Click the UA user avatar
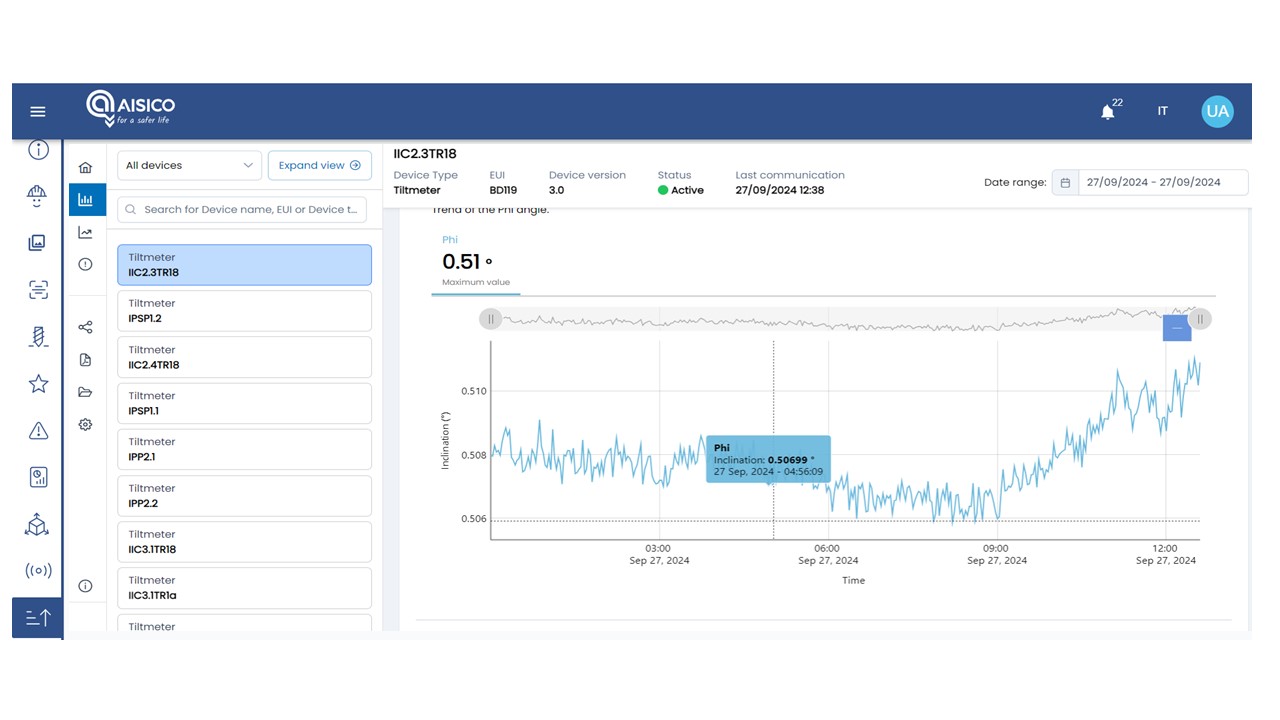This screenshot has width=1280, height=720. click(x=1217, y=112)
